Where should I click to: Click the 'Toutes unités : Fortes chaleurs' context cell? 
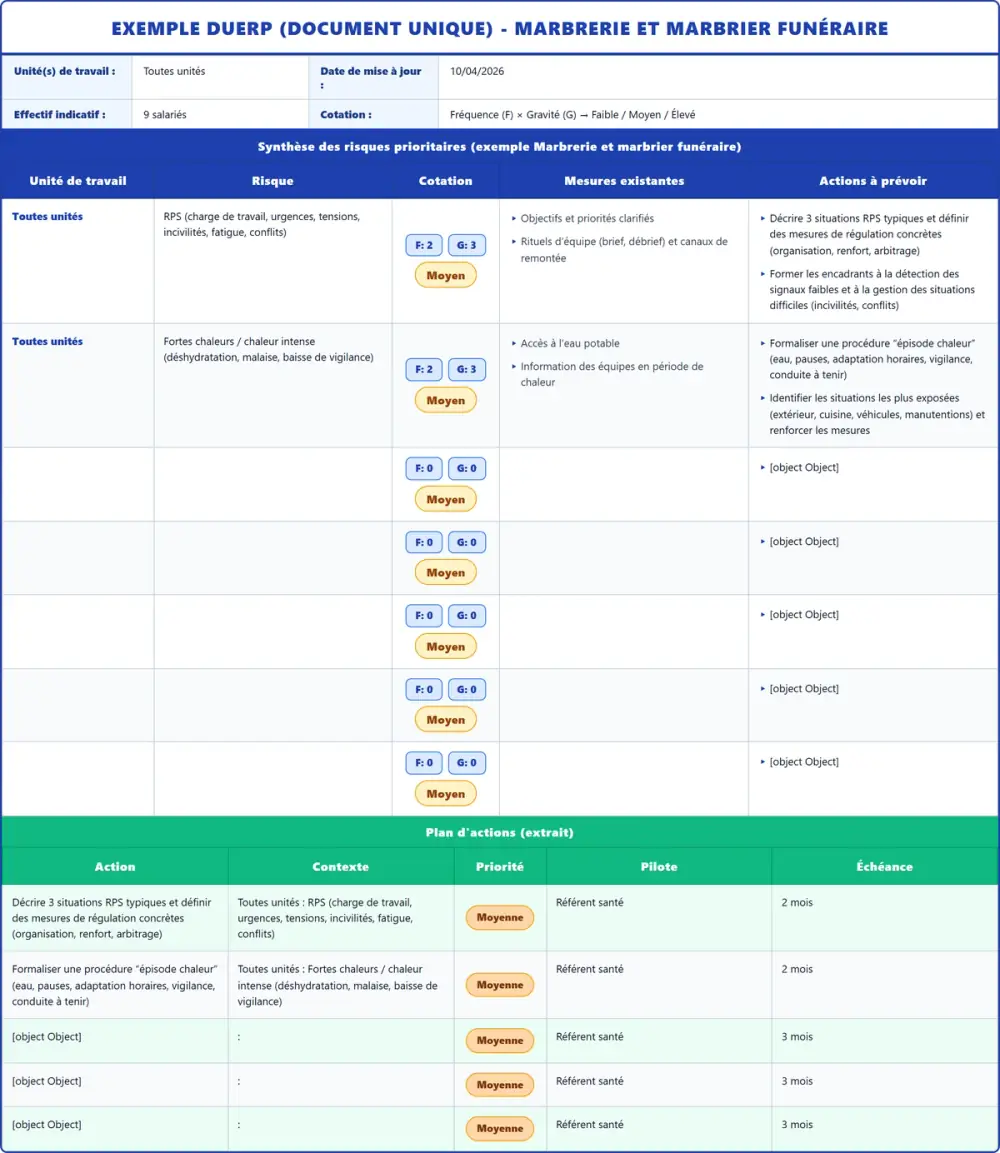pos(338,985)
